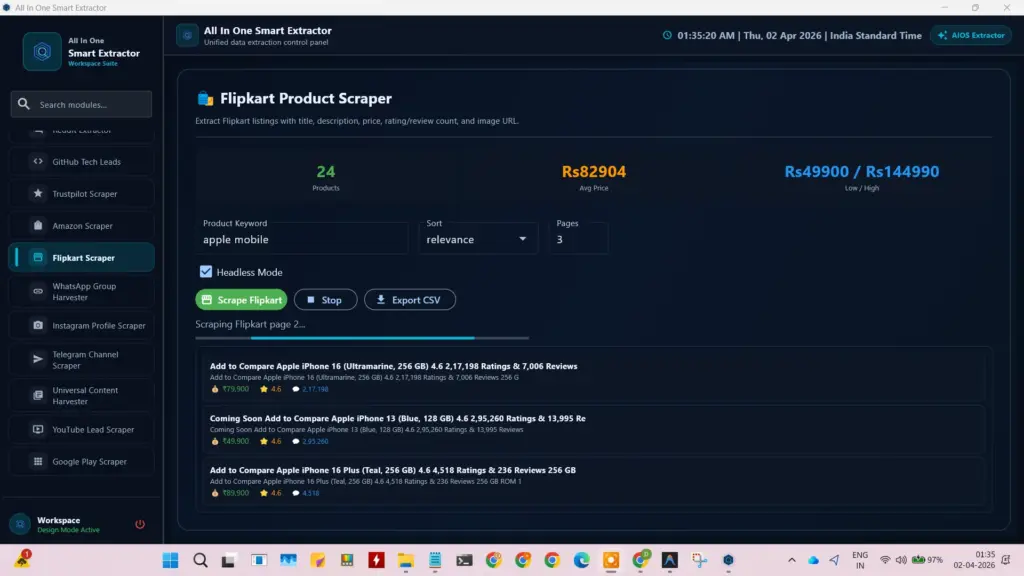The width and height of the screenshot is (1024, 576).
Task: Click the Smart Extractor logo in sidebar
Action: pyautogui.click(x=42, y=51)
